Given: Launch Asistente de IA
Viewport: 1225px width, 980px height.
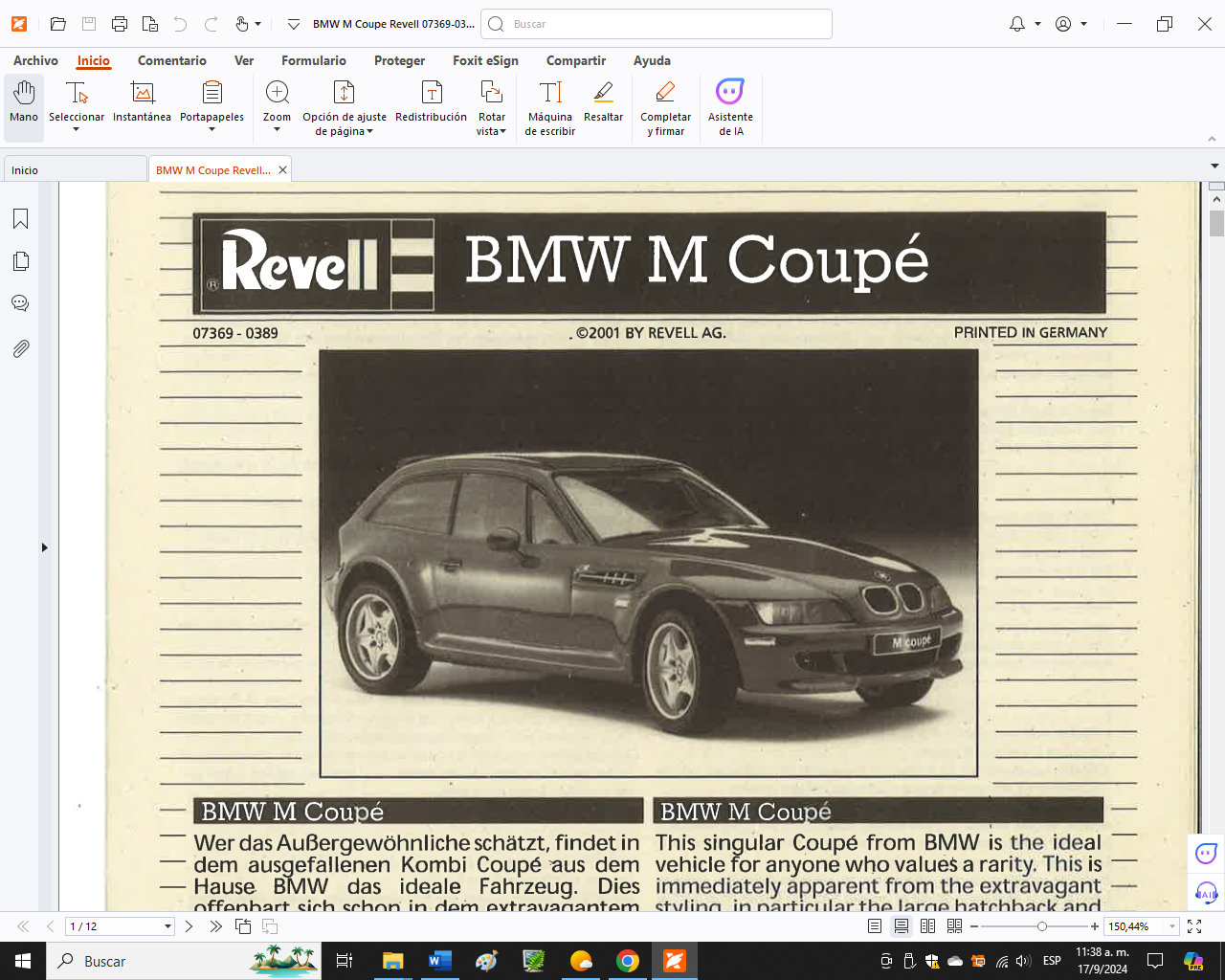Looking at the screenshot, I should click(730, 107).
